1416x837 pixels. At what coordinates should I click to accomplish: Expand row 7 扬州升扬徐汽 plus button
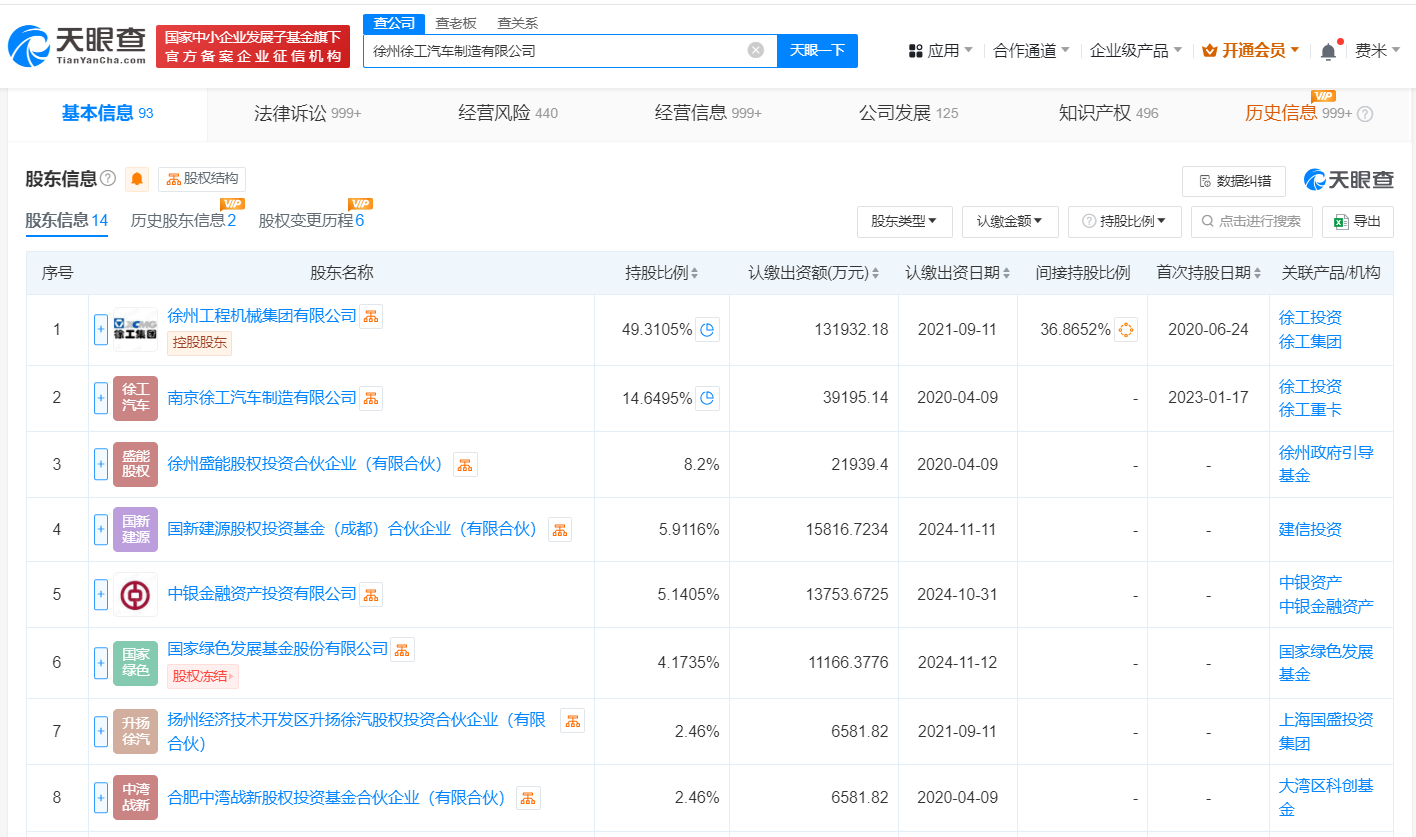(x=101, y=732)
